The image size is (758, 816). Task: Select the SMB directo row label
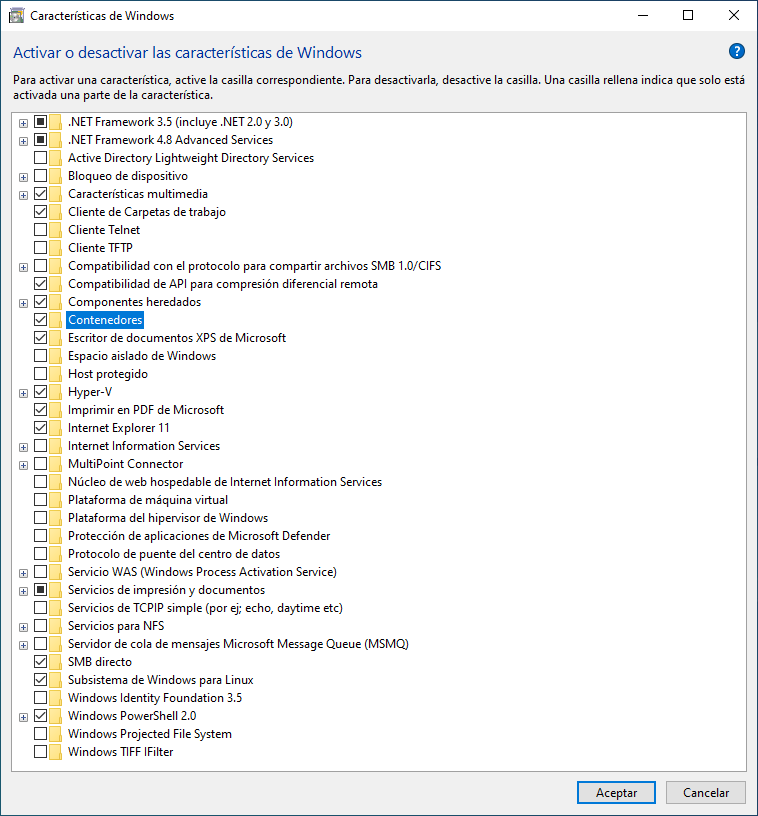(100, 662)
